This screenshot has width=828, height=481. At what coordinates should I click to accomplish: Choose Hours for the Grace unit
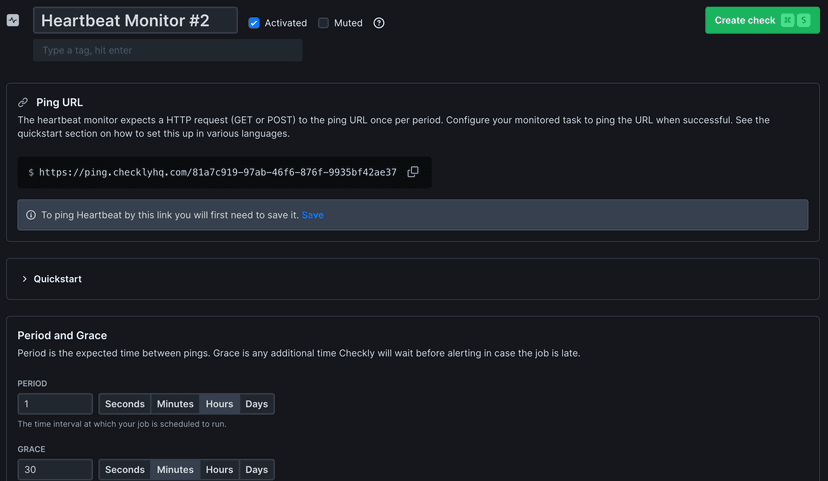point(219,469)
